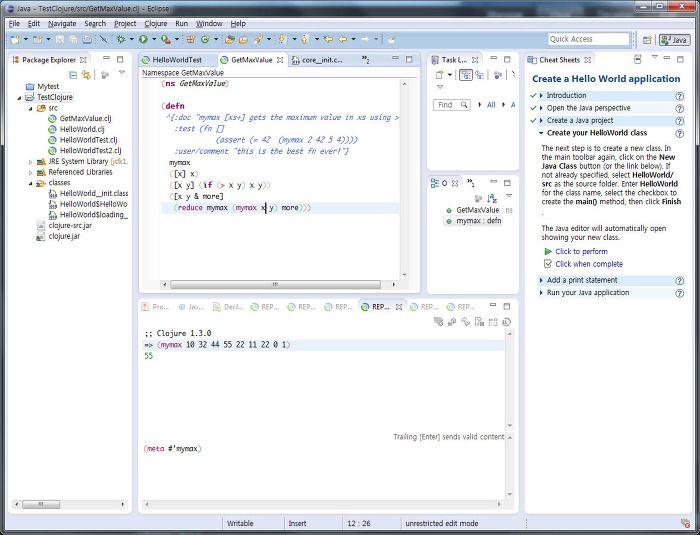700x535 pixels.
Task: Click the New Java Package icon
Action: pyautogui.click(x=191, y=39)
